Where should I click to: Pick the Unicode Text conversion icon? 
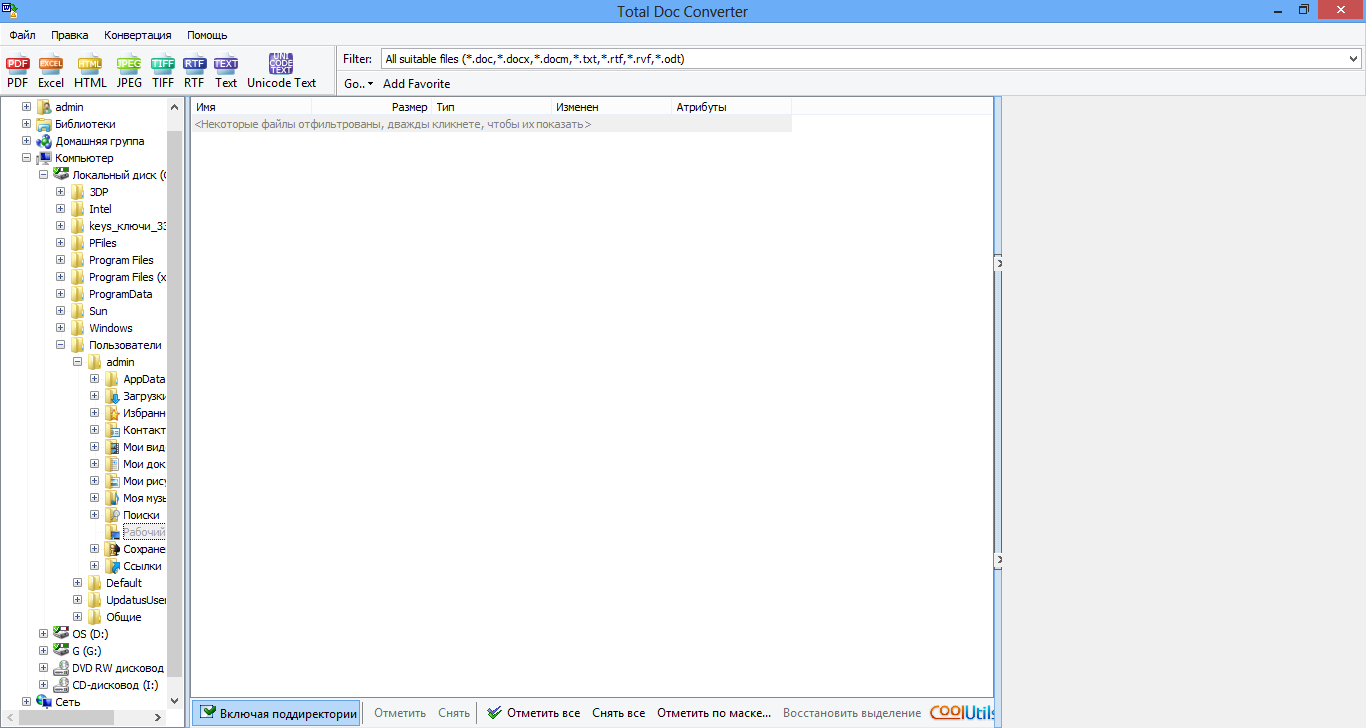[282, 72]
